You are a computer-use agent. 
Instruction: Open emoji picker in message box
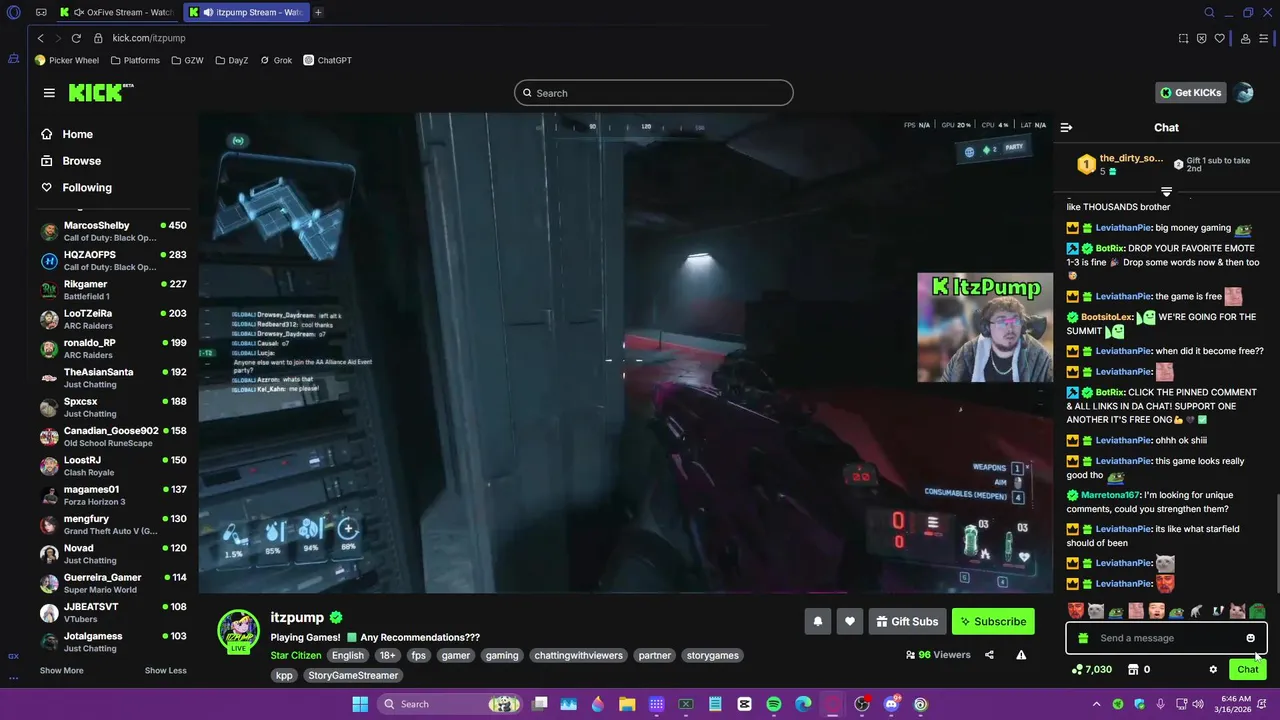pyautogui.click(x=1250, y=638)
